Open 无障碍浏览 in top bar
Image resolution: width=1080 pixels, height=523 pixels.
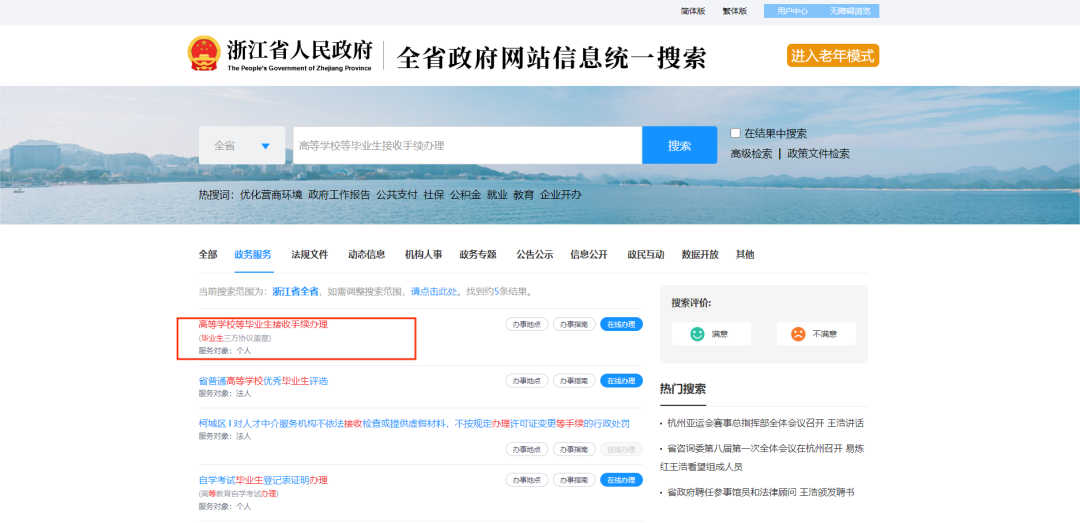tap(850, 11)
